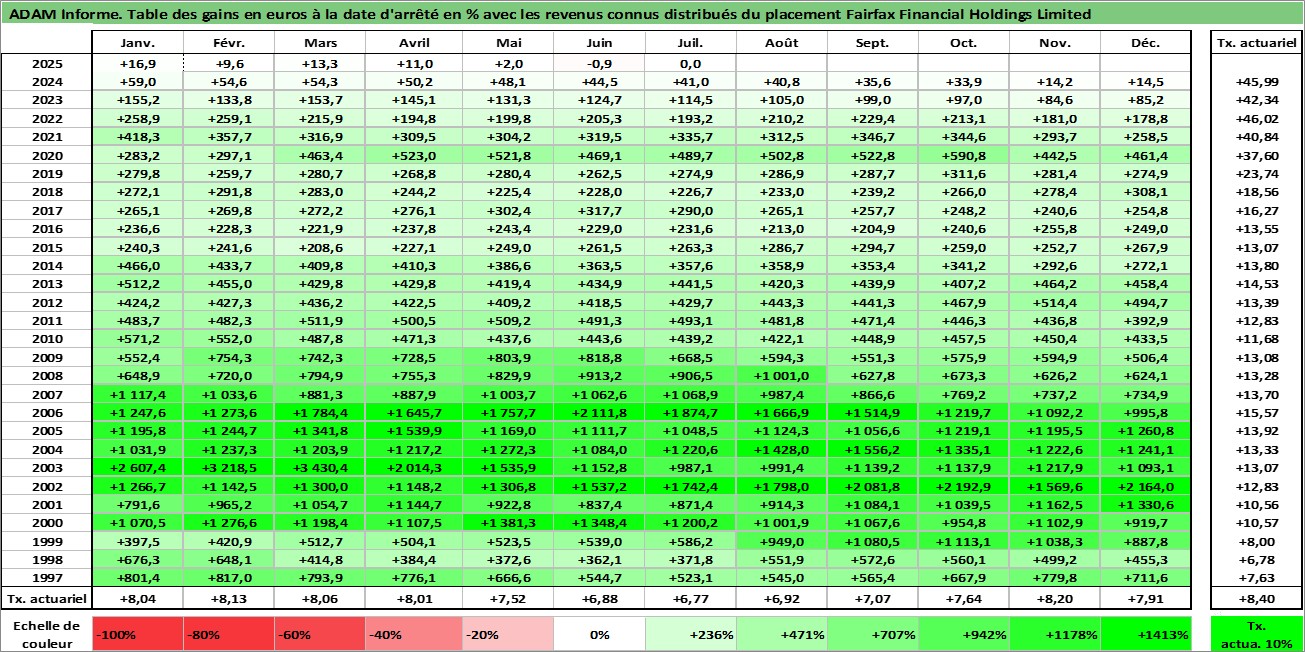This screenshot has height=652, width=1305.
Task: Click the Tx. actua. 10% green box
Action: point(1256,634)
